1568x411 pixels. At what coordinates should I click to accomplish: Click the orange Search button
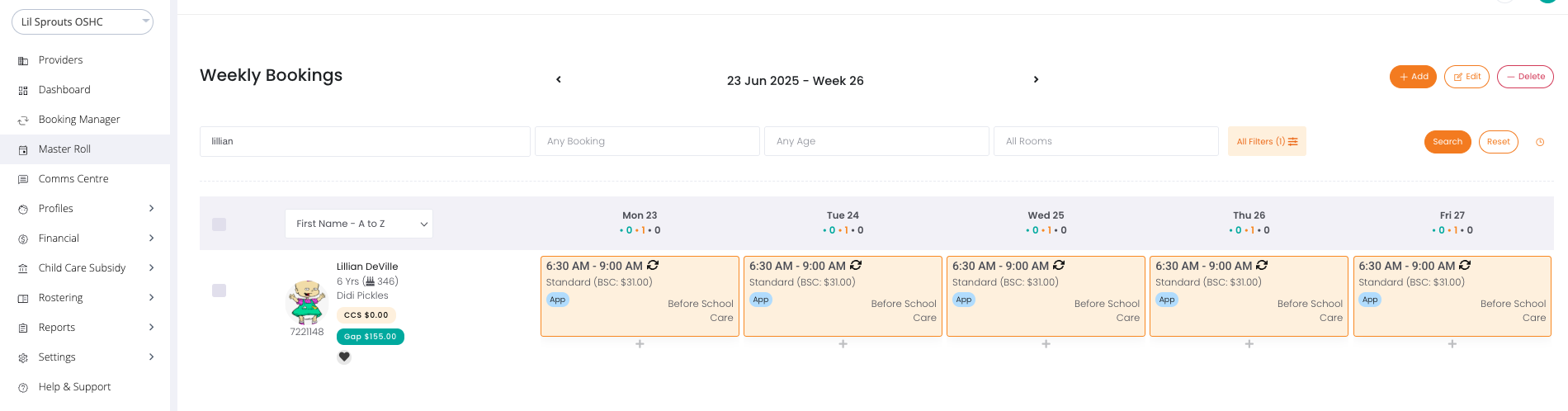[1448, 142]
